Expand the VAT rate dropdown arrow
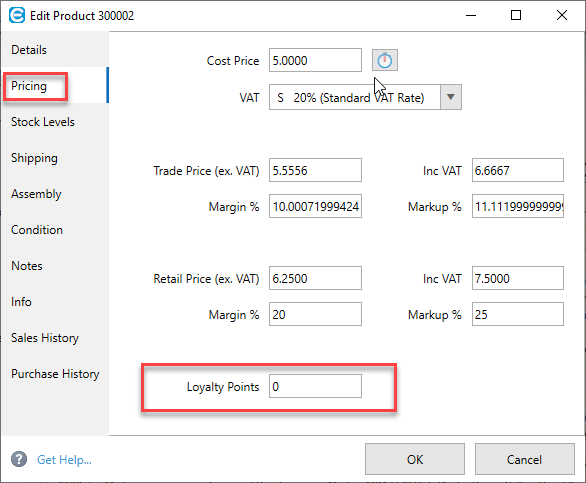This screenshot has width=586, height=483. click(x=451, y=97)
